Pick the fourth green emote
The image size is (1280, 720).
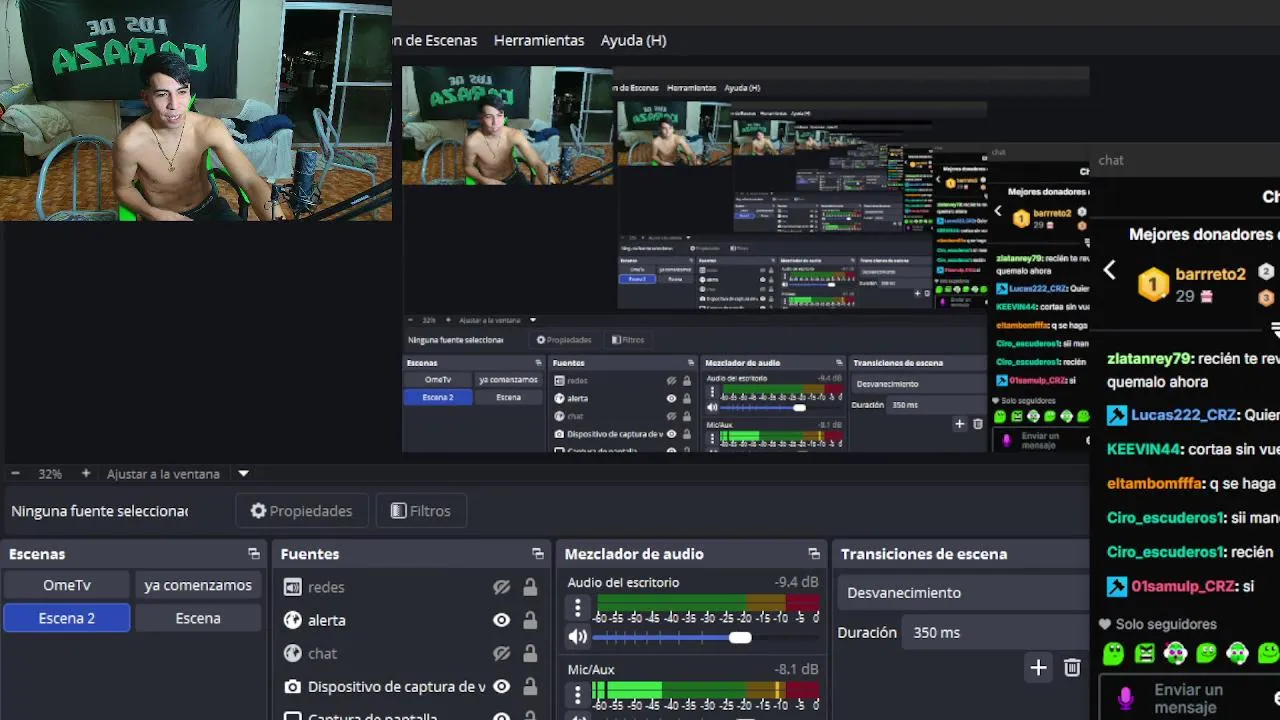pos(1207,654)
